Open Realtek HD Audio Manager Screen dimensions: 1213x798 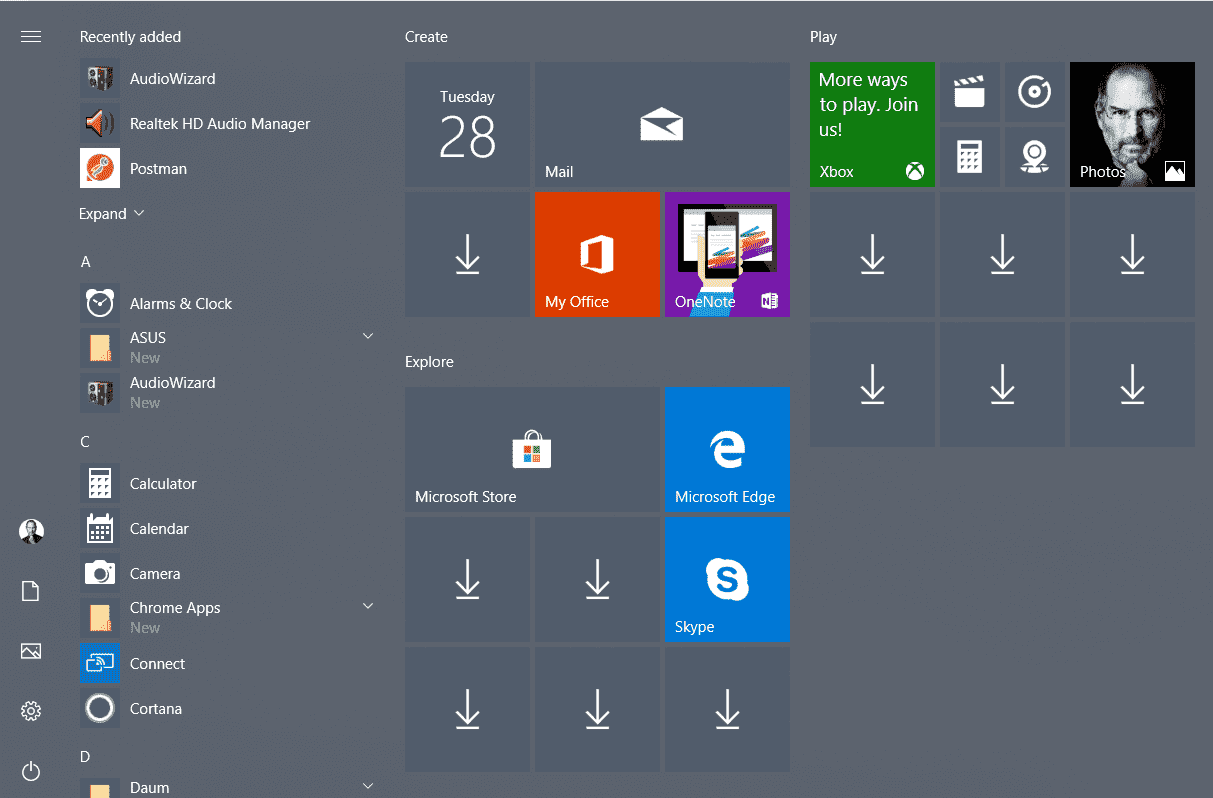coord(227,124)
